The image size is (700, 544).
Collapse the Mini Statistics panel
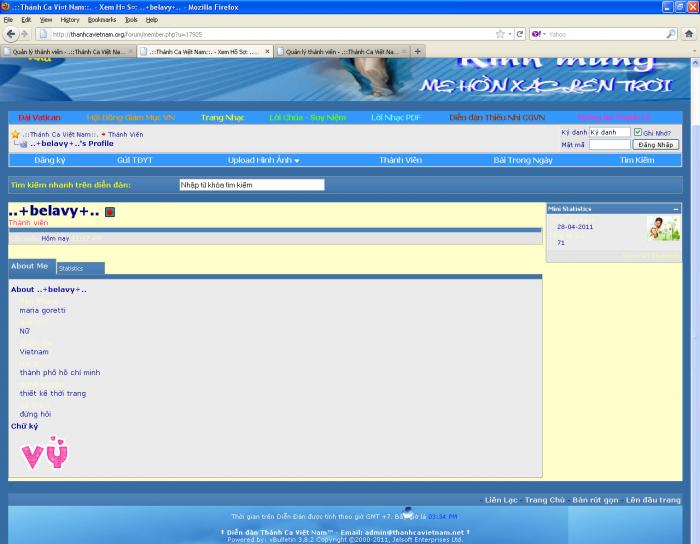click(x=675, y=209)
